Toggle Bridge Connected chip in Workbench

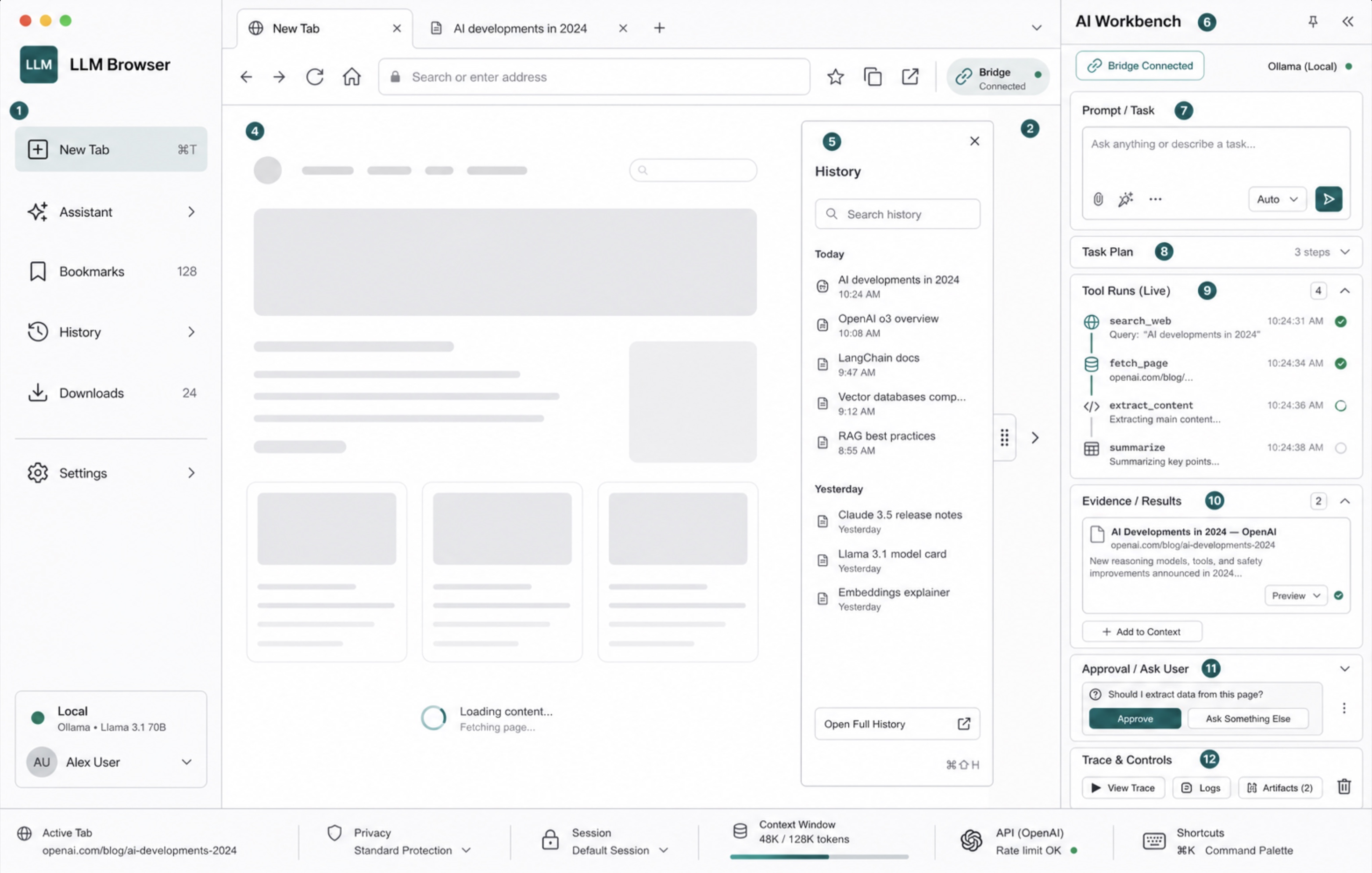(x=1139, y=65)
